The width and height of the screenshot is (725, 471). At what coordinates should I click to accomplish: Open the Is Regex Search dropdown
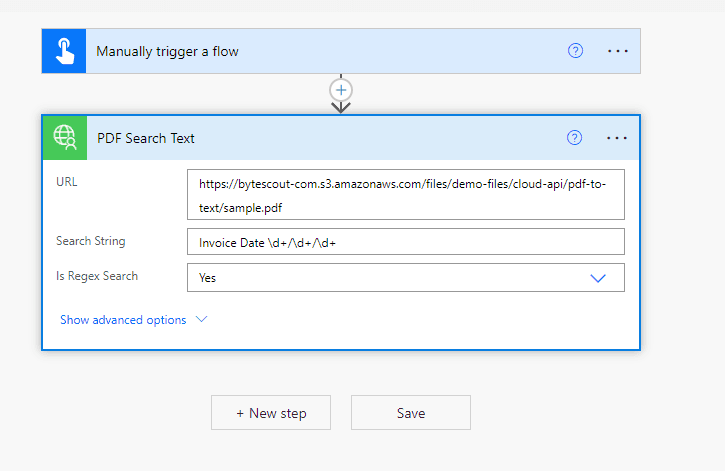[390, 278]
